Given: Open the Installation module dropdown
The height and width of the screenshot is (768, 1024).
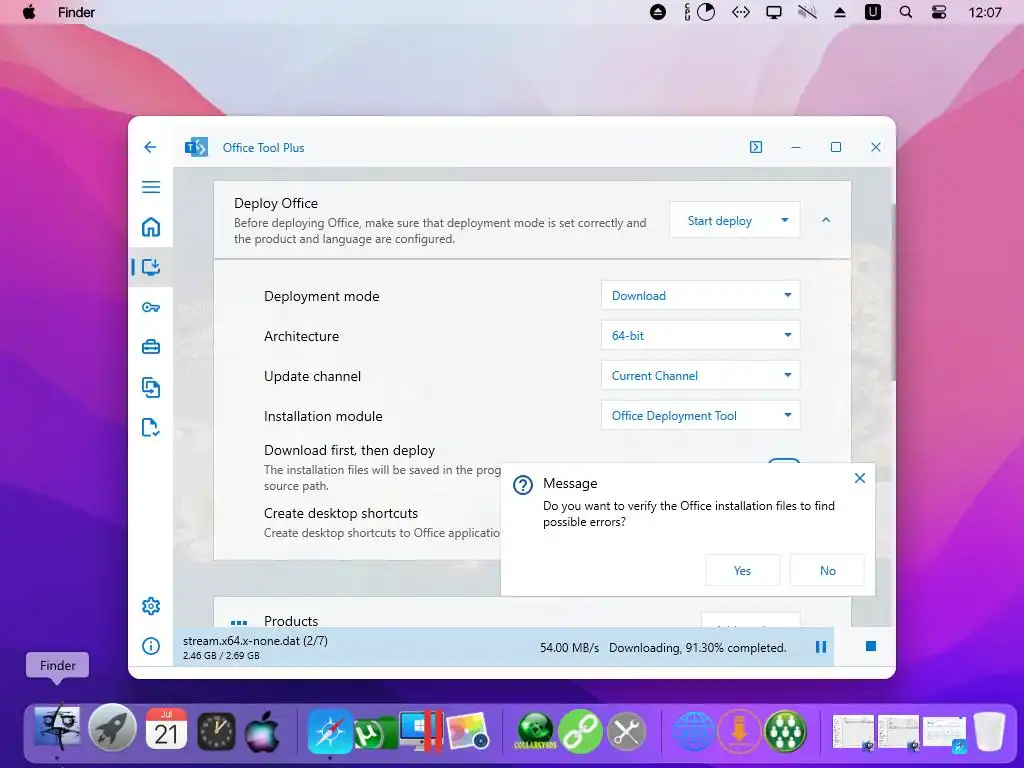Looking at the screenshot, I should tap(700, 415).
